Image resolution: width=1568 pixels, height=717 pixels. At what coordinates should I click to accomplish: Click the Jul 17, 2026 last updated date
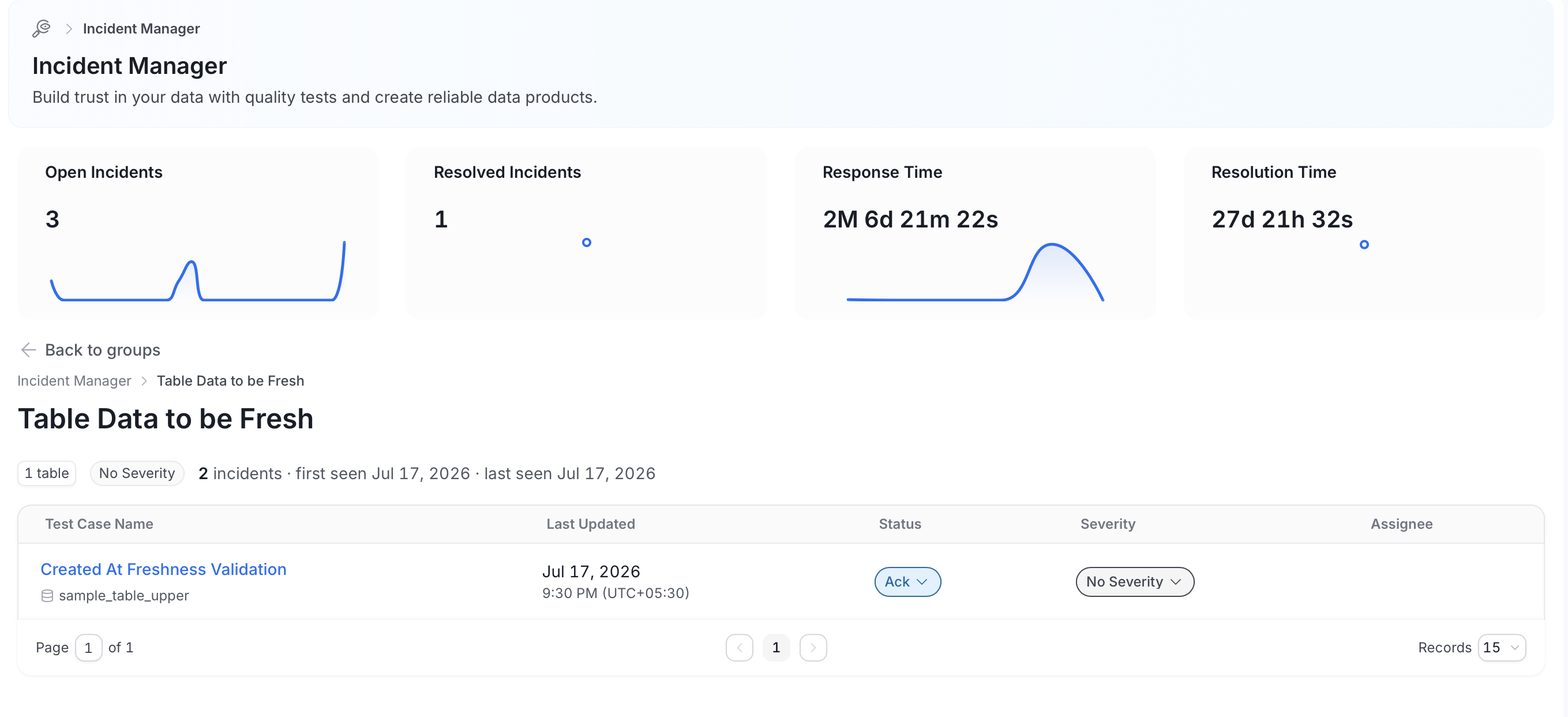[590, 572]
